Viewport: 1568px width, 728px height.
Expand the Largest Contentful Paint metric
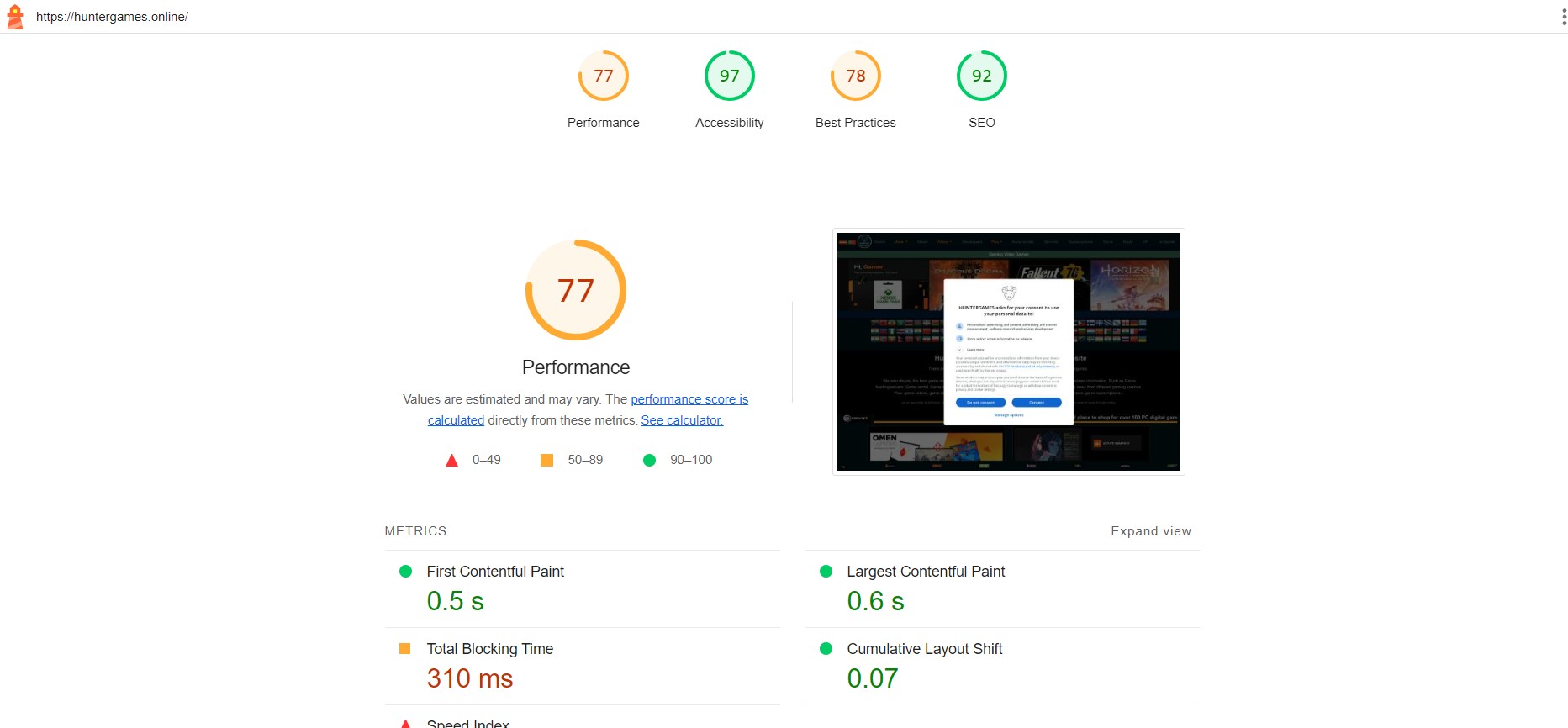click(x=925, y=572)
